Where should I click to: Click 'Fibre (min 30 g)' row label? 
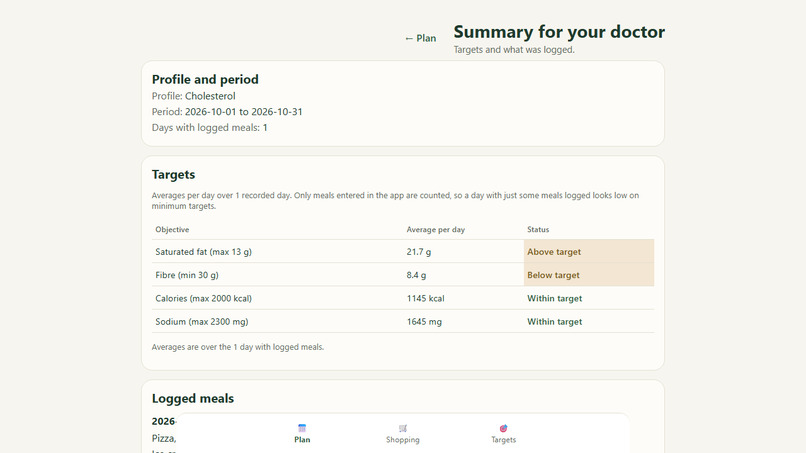187,275
